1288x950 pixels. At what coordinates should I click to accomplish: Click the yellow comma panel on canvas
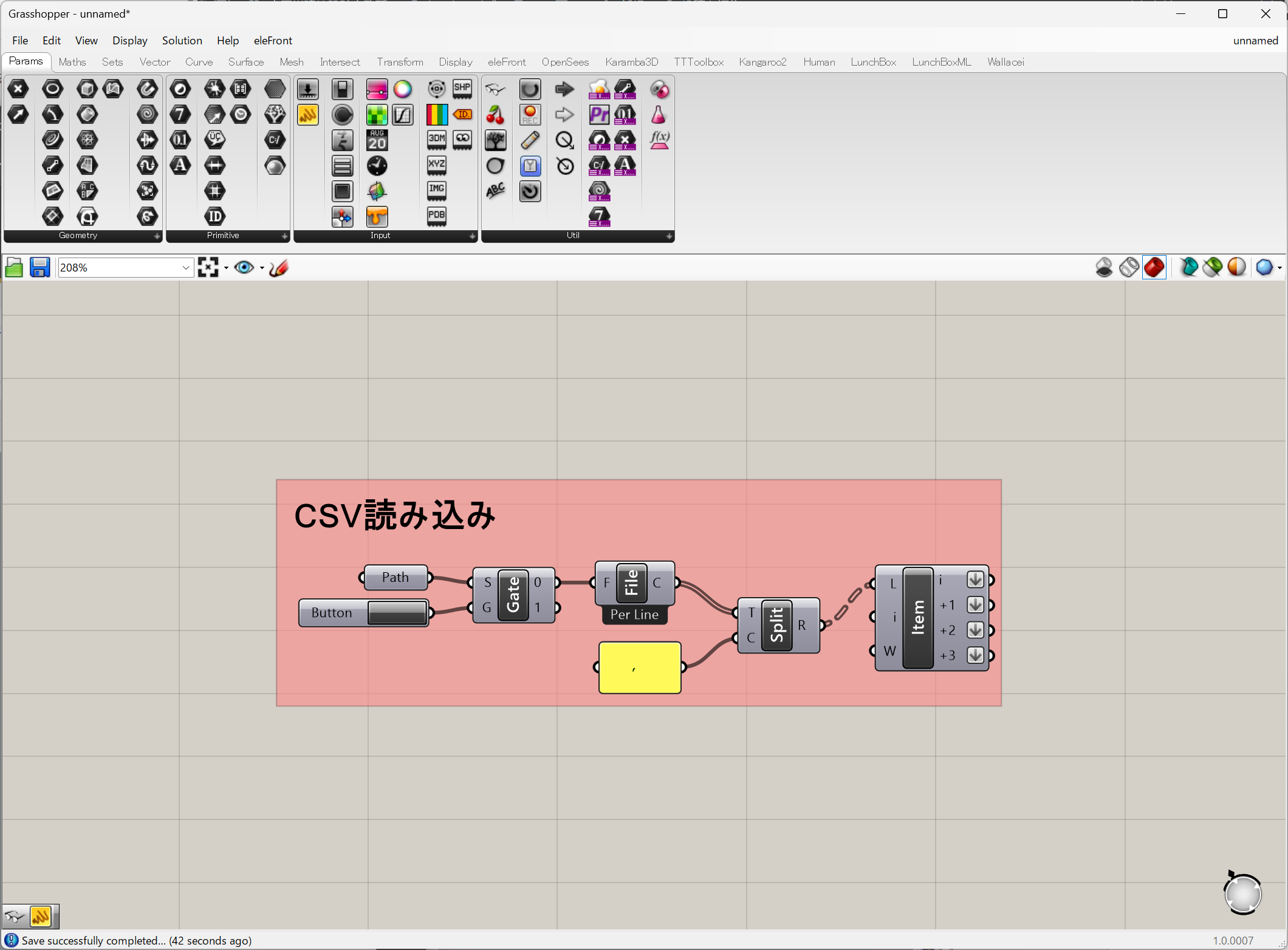(x=640, y=668)
